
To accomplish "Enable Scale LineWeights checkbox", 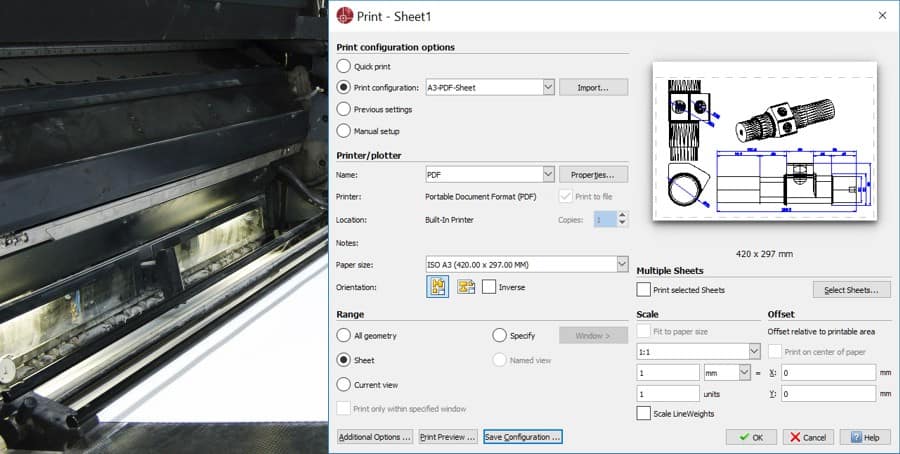I will pos(644,413).
